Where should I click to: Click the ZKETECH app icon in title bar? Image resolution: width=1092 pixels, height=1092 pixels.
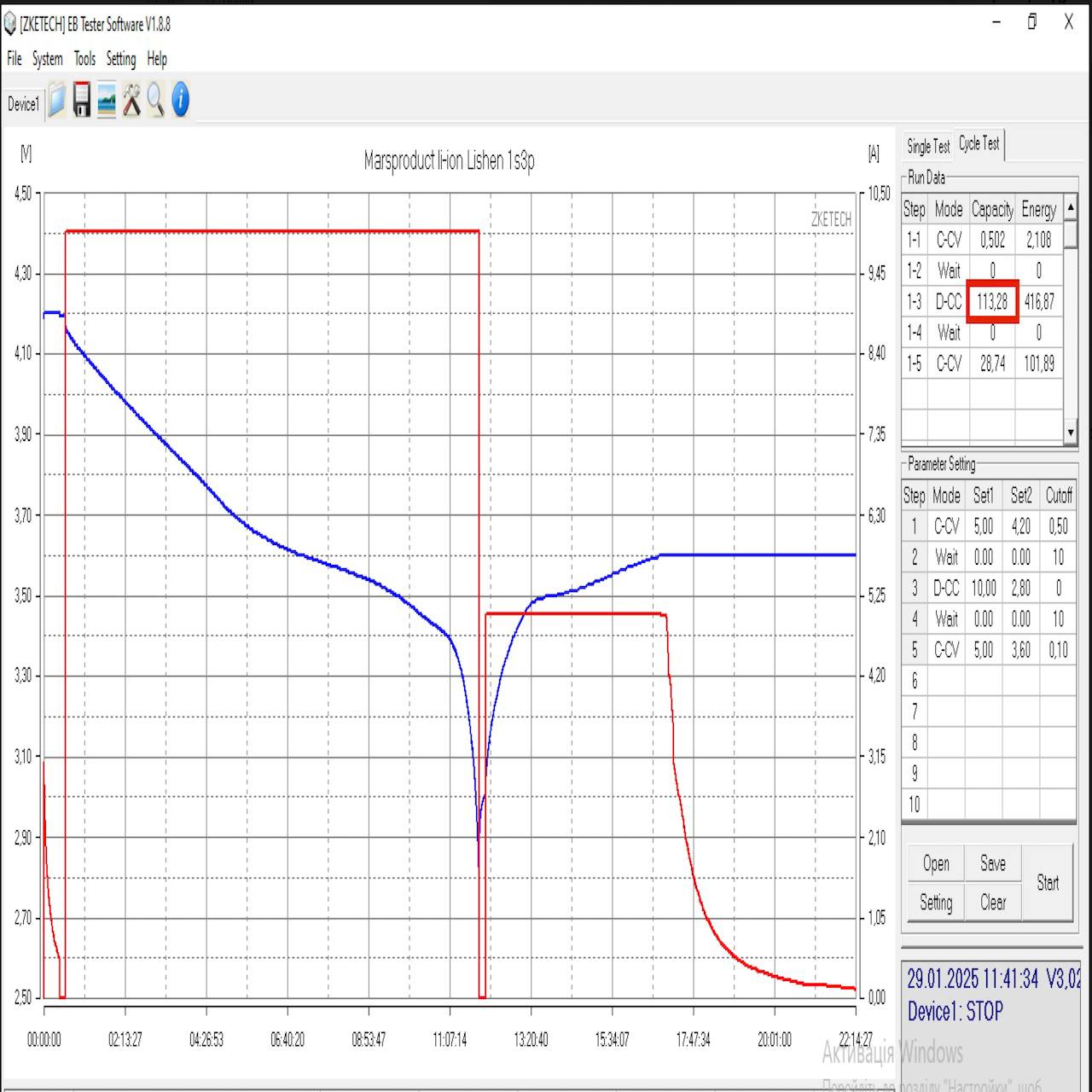point(9,25)
